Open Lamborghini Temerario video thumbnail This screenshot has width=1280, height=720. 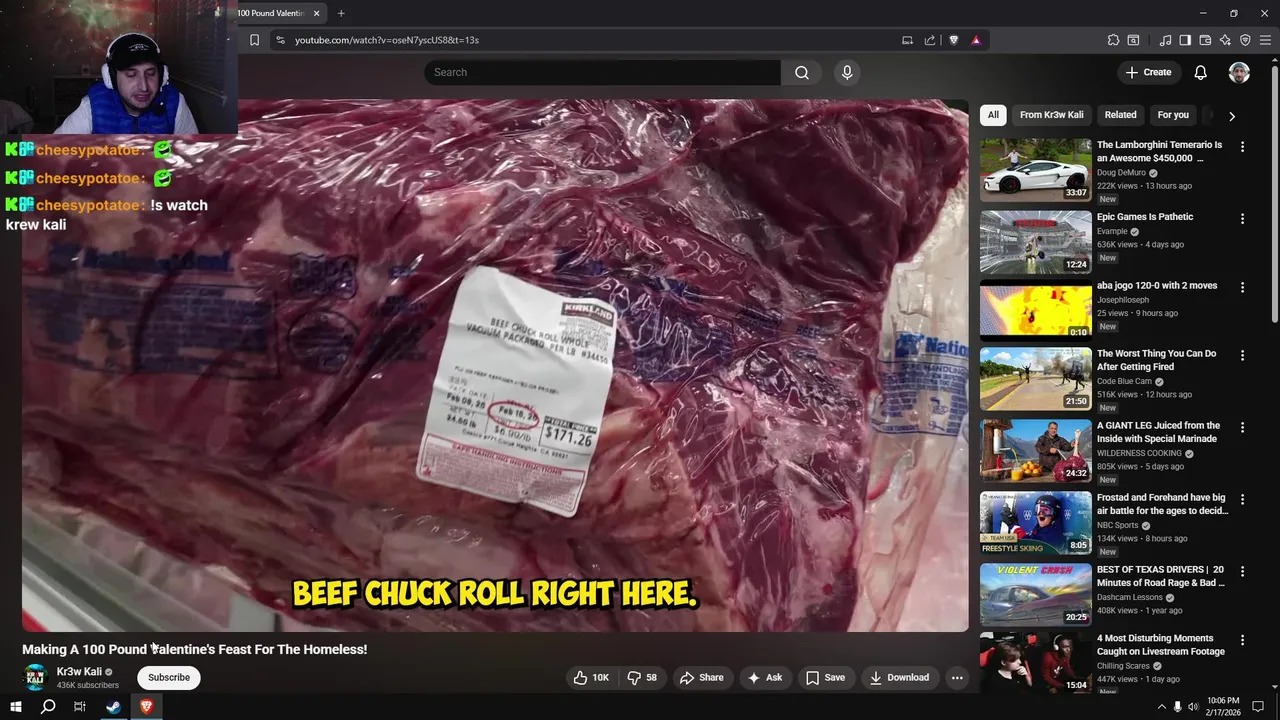[1035, 170]
